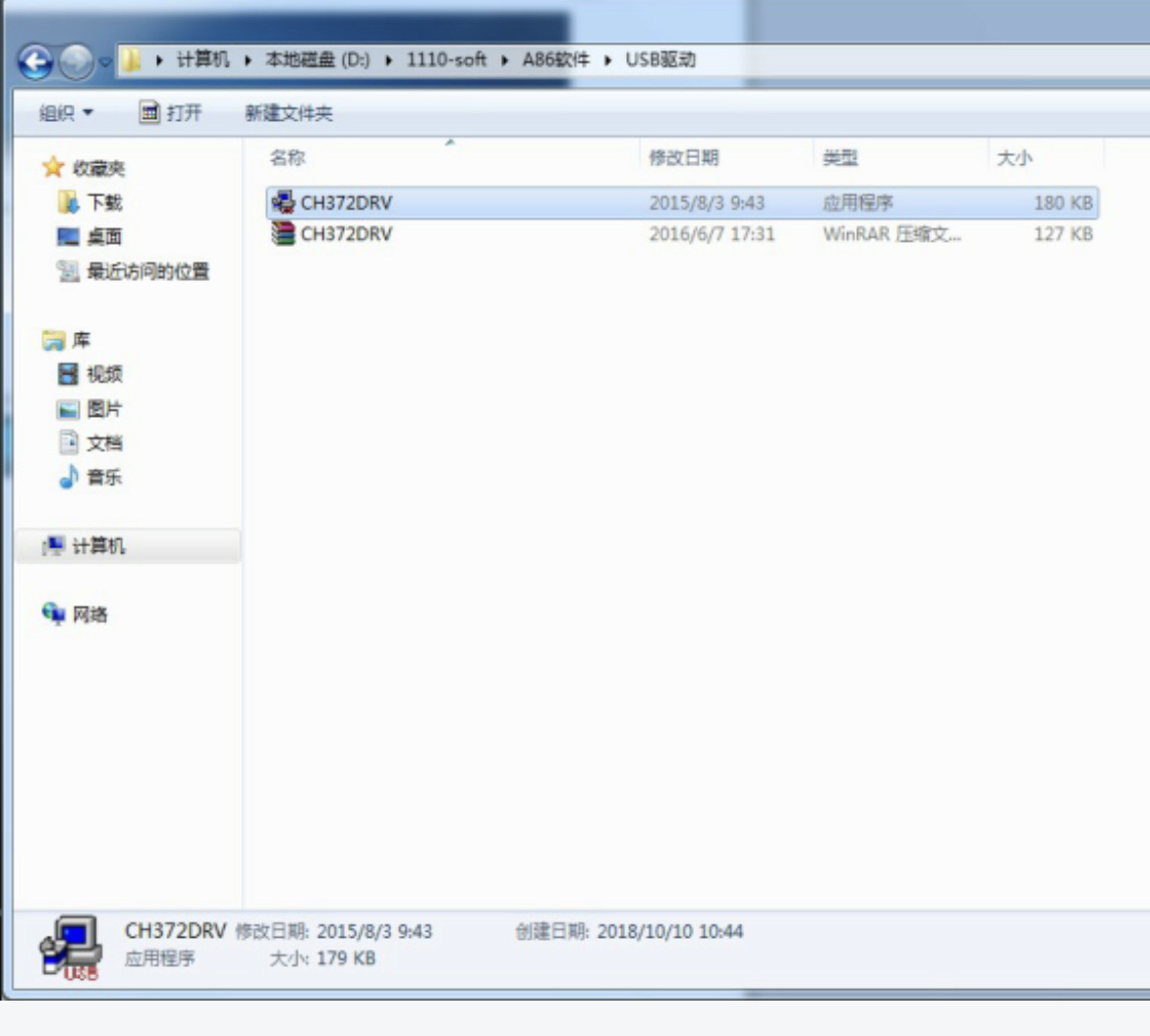Screen dimensions: 1150x1036
Task: Click the 库 libraries icon
Action: point(53,340)
